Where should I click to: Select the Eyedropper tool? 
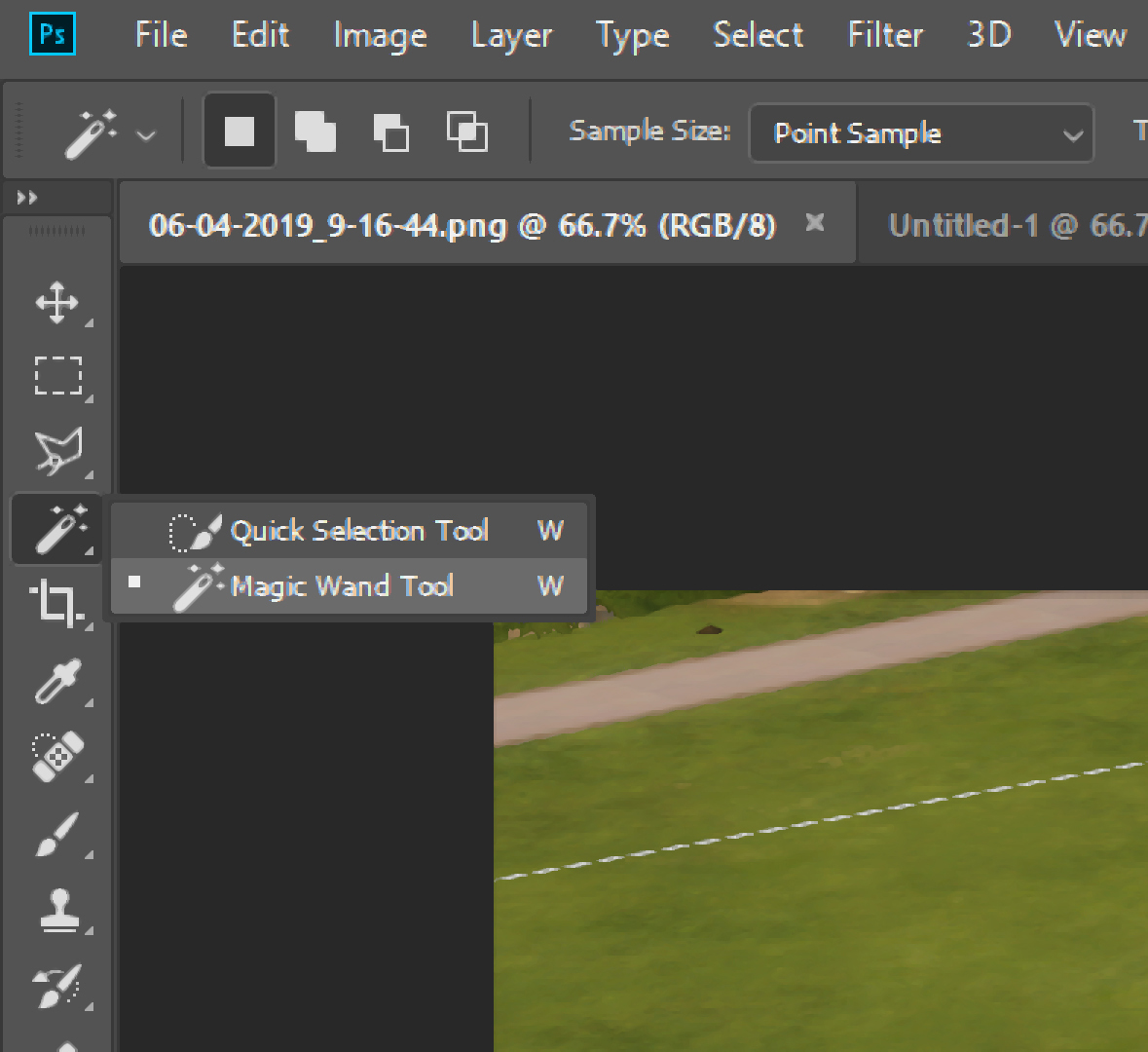(x=57, y=681)
